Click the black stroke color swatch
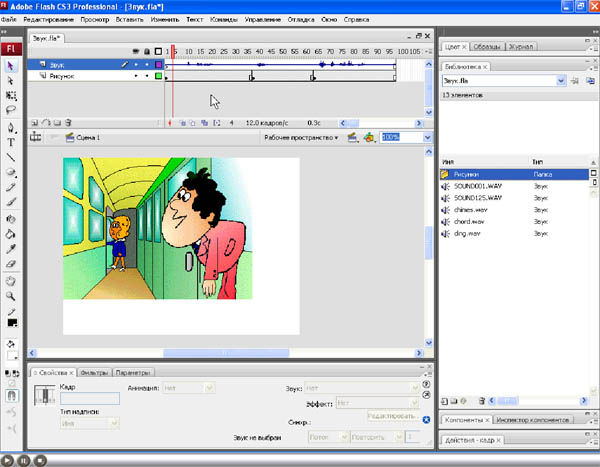This screenshot has height=467, width=600. click(12, 323)
